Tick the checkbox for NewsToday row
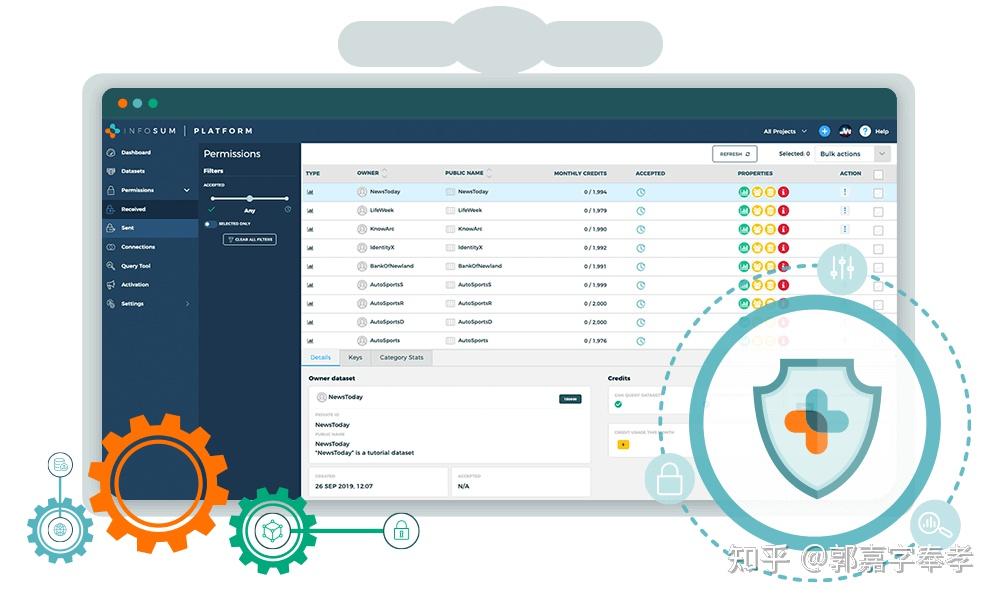The width and height of the screenshot is (1000, 600). (x=878, y=193)
